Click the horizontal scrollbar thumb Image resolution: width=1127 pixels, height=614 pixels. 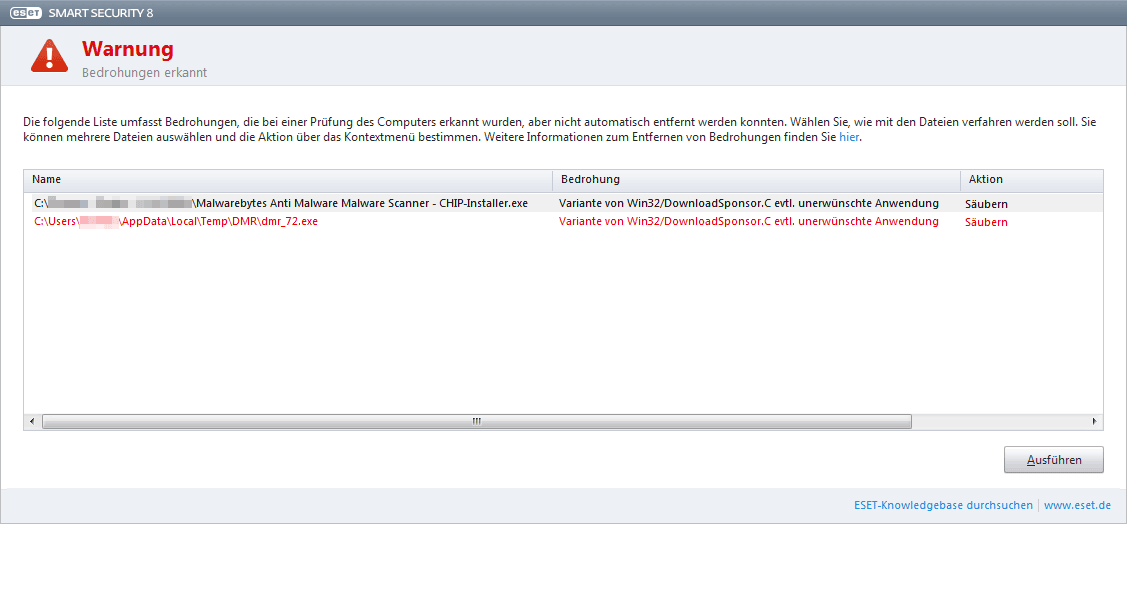tap(476, 422)
